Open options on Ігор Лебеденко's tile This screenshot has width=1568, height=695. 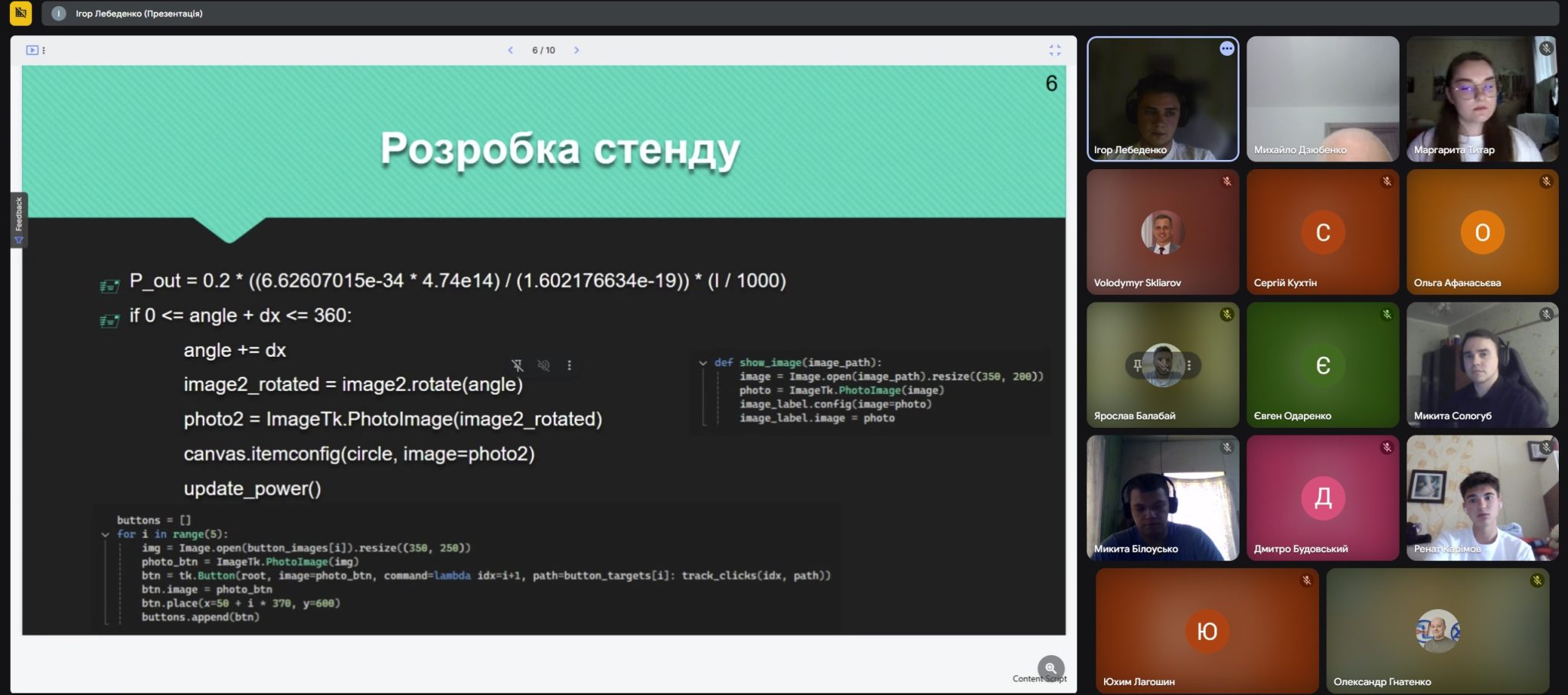click(x=1227, y=49)
